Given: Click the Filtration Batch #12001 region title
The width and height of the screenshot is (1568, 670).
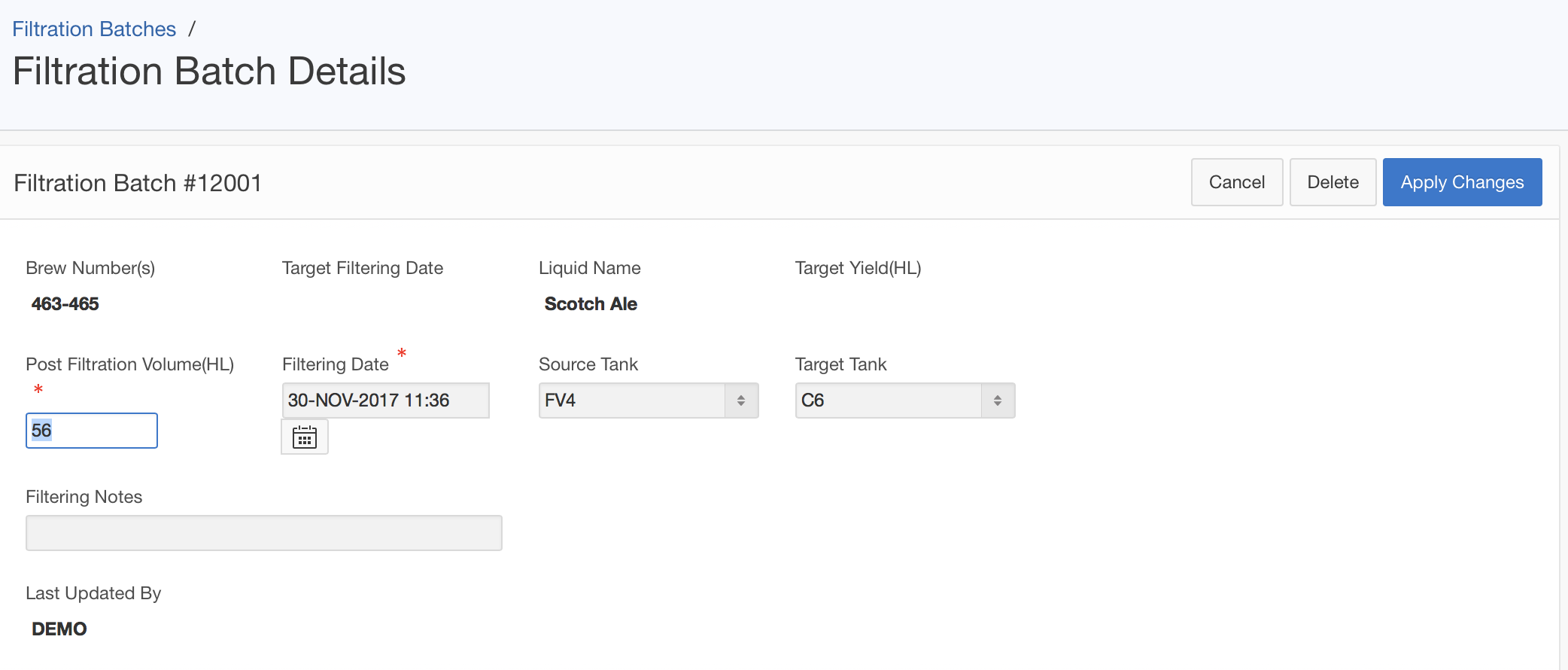Looking at the screenshot, I should pos(138,183).
